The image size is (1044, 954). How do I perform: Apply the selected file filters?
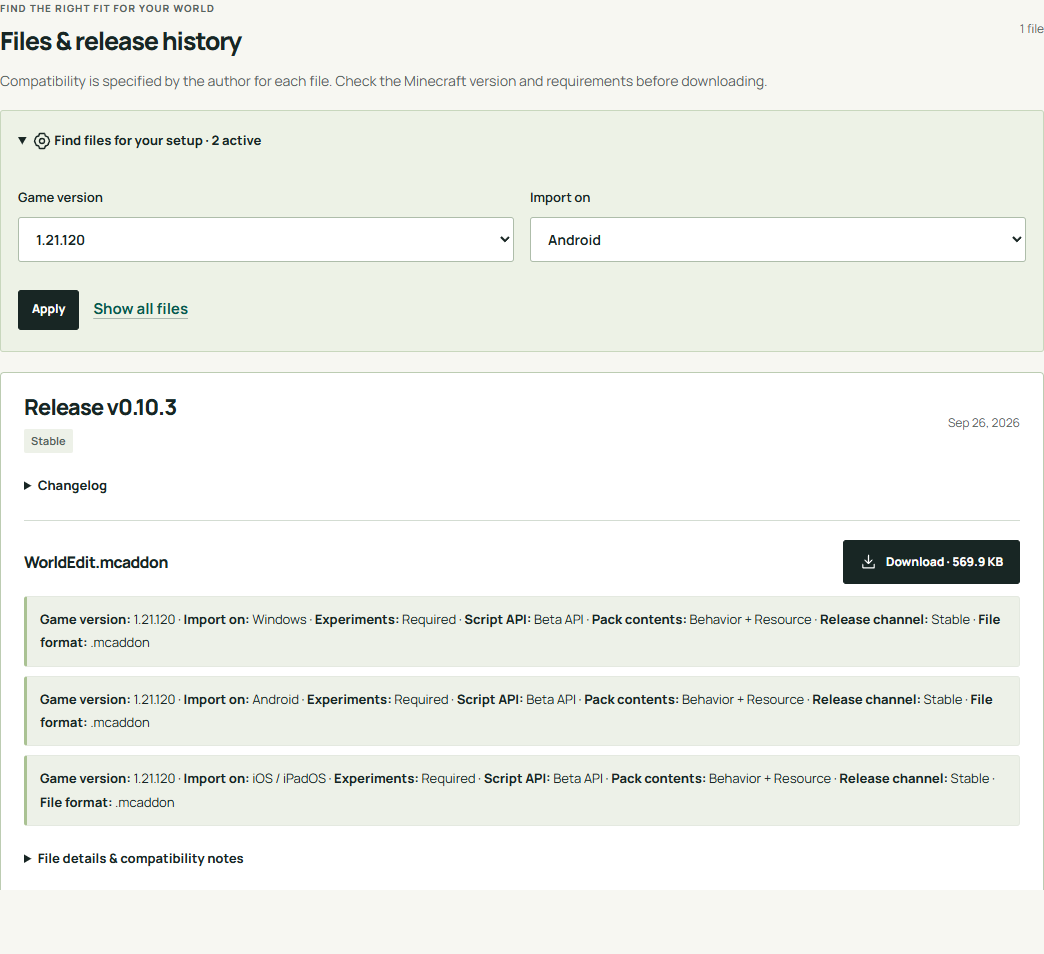tap(49, 310)
